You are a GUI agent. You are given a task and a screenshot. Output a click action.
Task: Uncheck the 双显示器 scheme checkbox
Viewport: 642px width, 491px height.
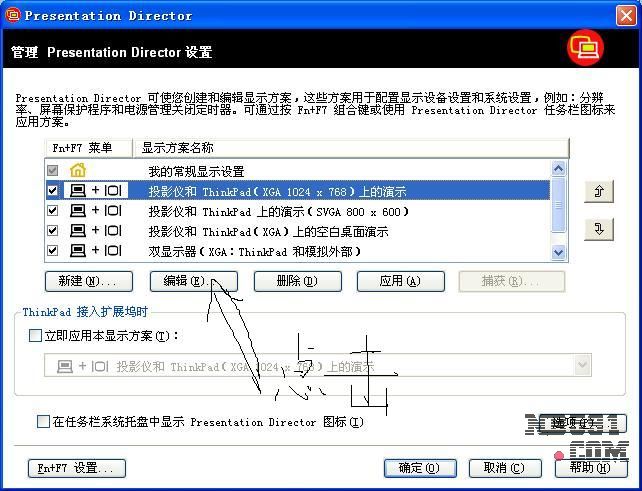[52, 251]
